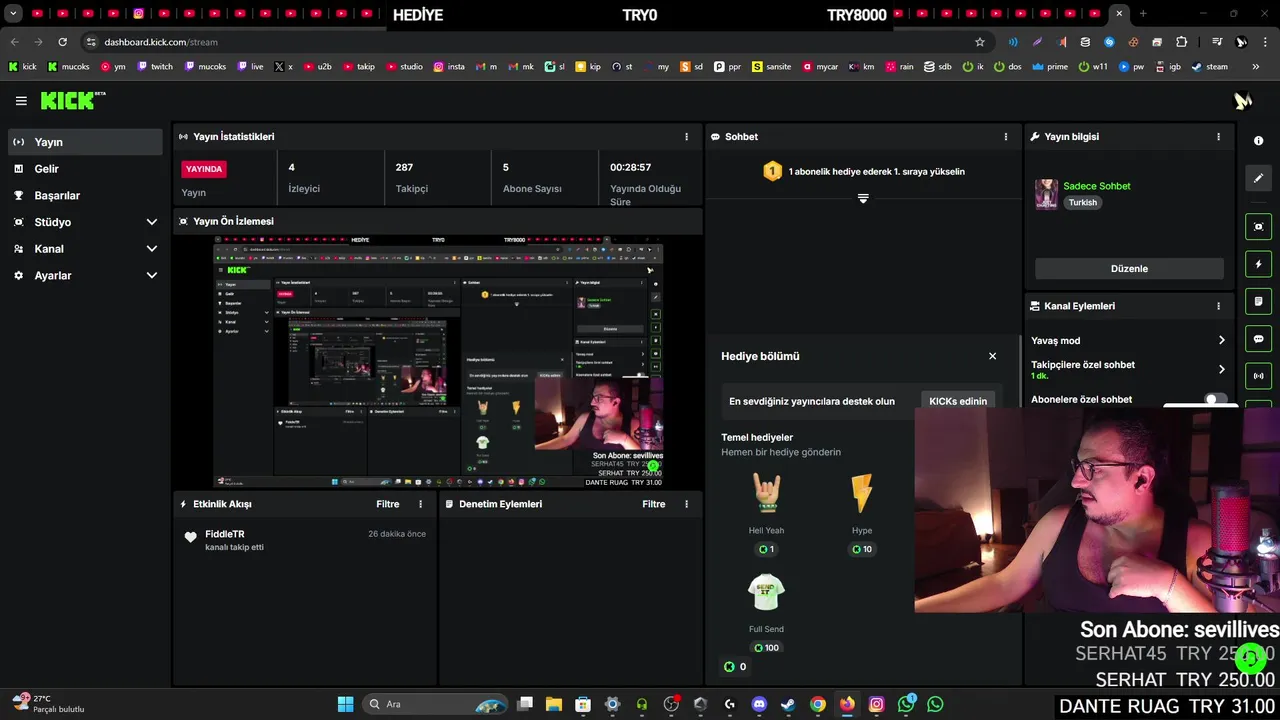Viewport: 1280px width, 720px height.
Task: Open Google Chrome from taskbar
Action: [x=818, y=704]
